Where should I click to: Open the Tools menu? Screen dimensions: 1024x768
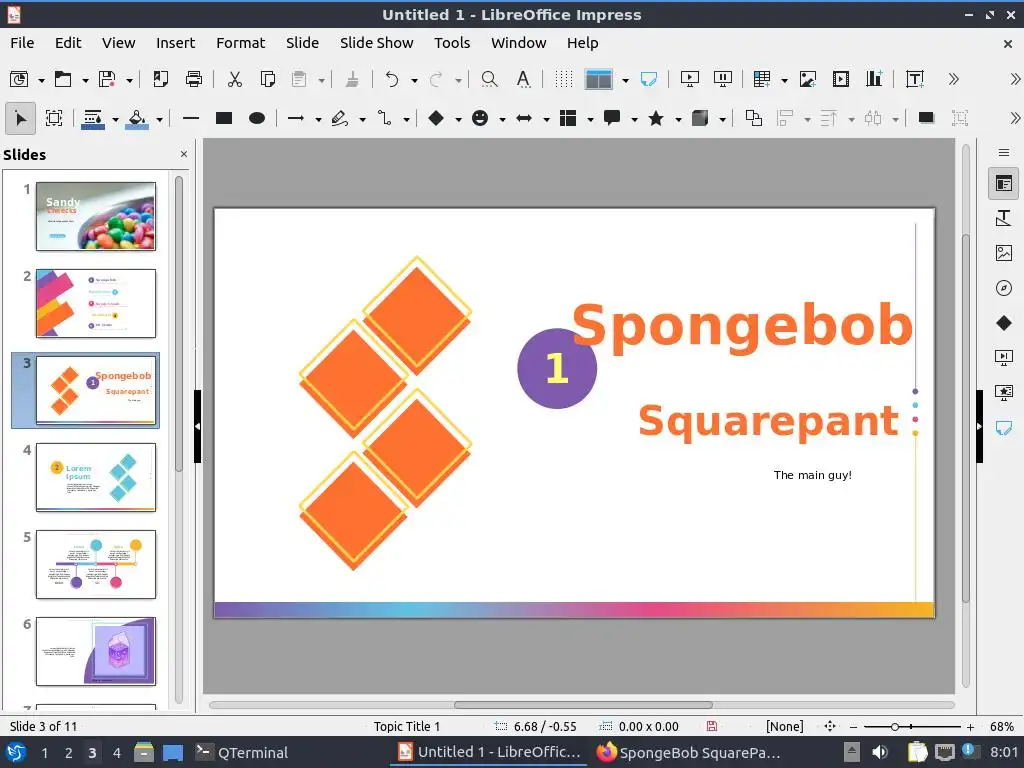tap(452, 43)
